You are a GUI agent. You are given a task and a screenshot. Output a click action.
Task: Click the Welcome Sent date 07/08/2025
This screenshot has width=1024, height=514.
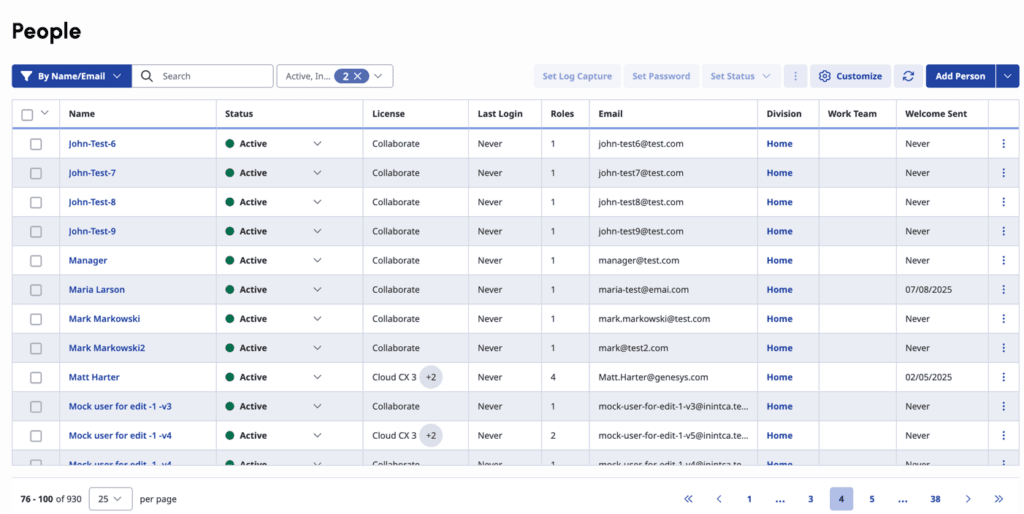click(929, 289)
